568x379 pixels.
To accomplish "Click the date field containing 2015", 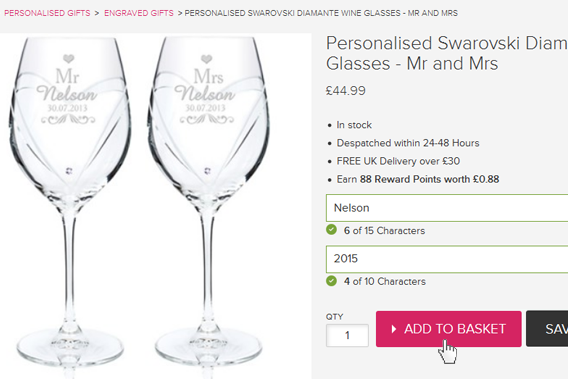I will pyautogui.click(x=447, y=259).
